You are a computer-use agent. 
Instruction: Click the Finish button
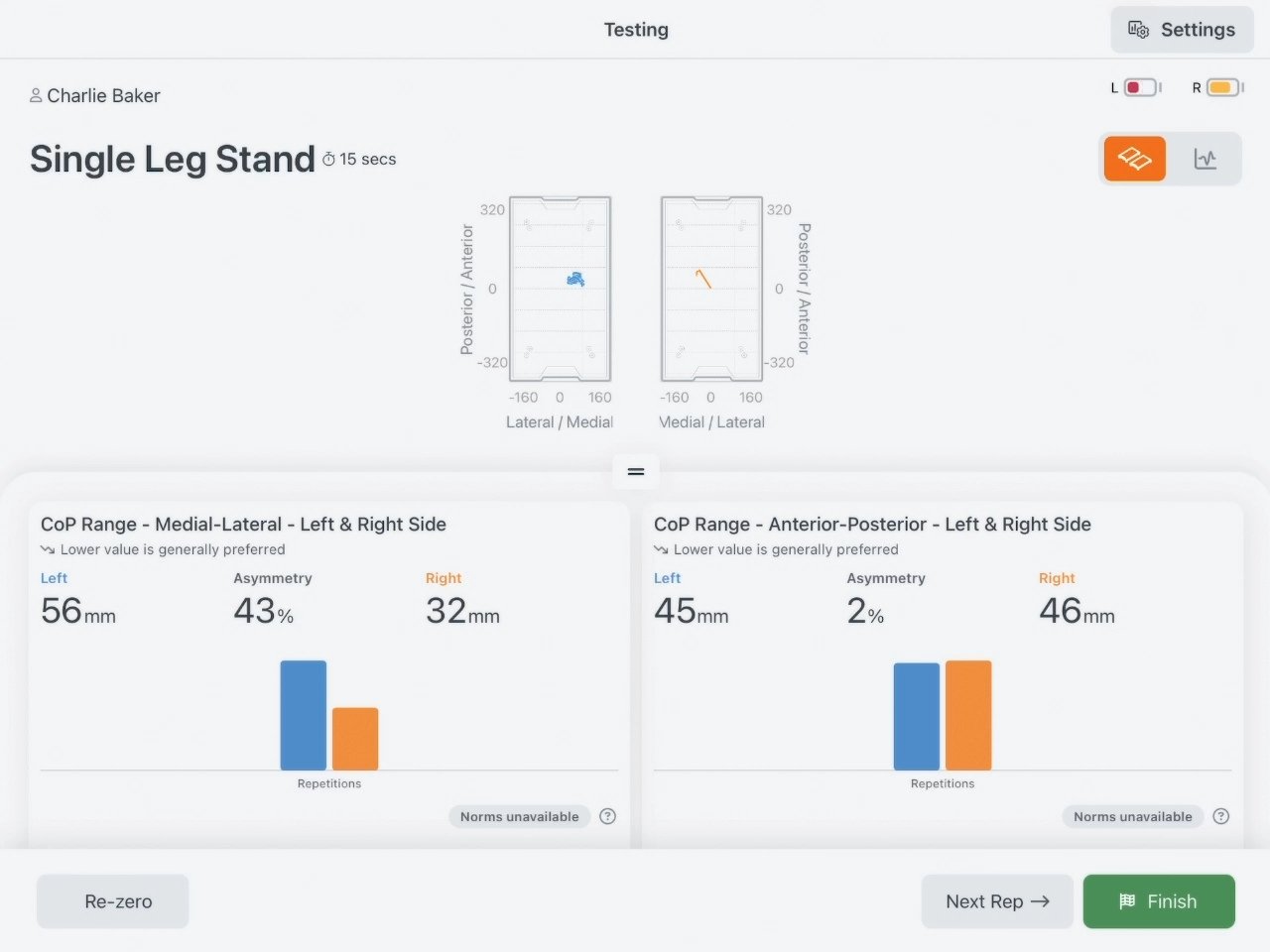tap(1159, 901)
